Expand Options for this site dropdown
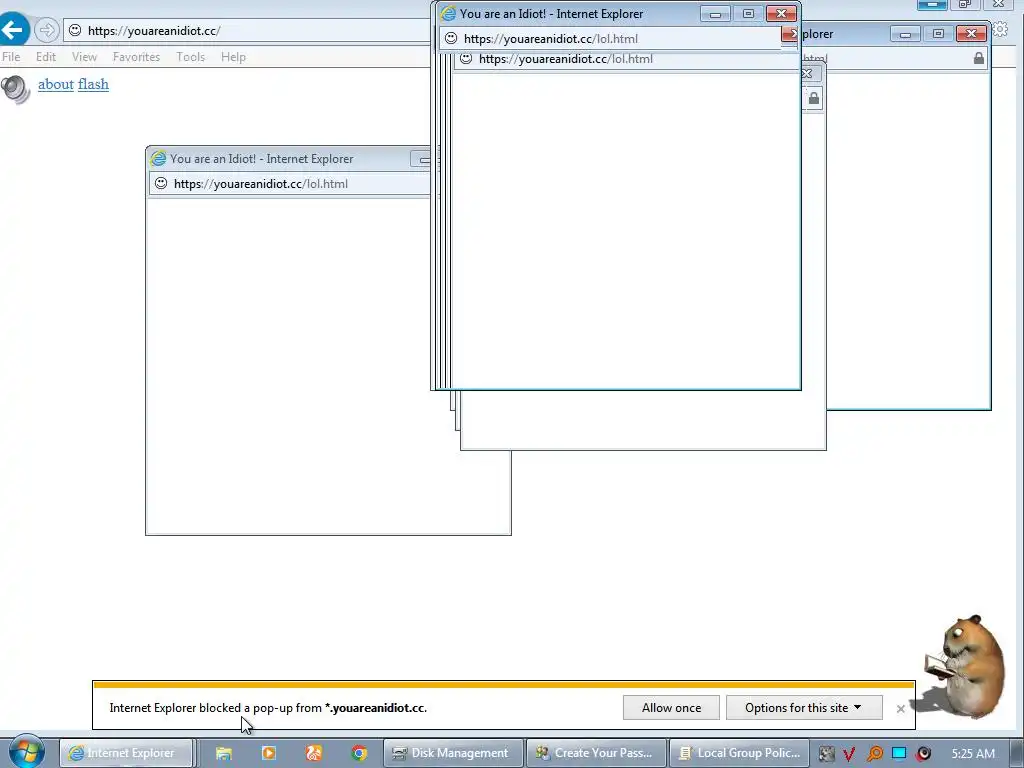The width and height of the screenshot is (1024, 768). pyautogui.click(x=804, y=707)
